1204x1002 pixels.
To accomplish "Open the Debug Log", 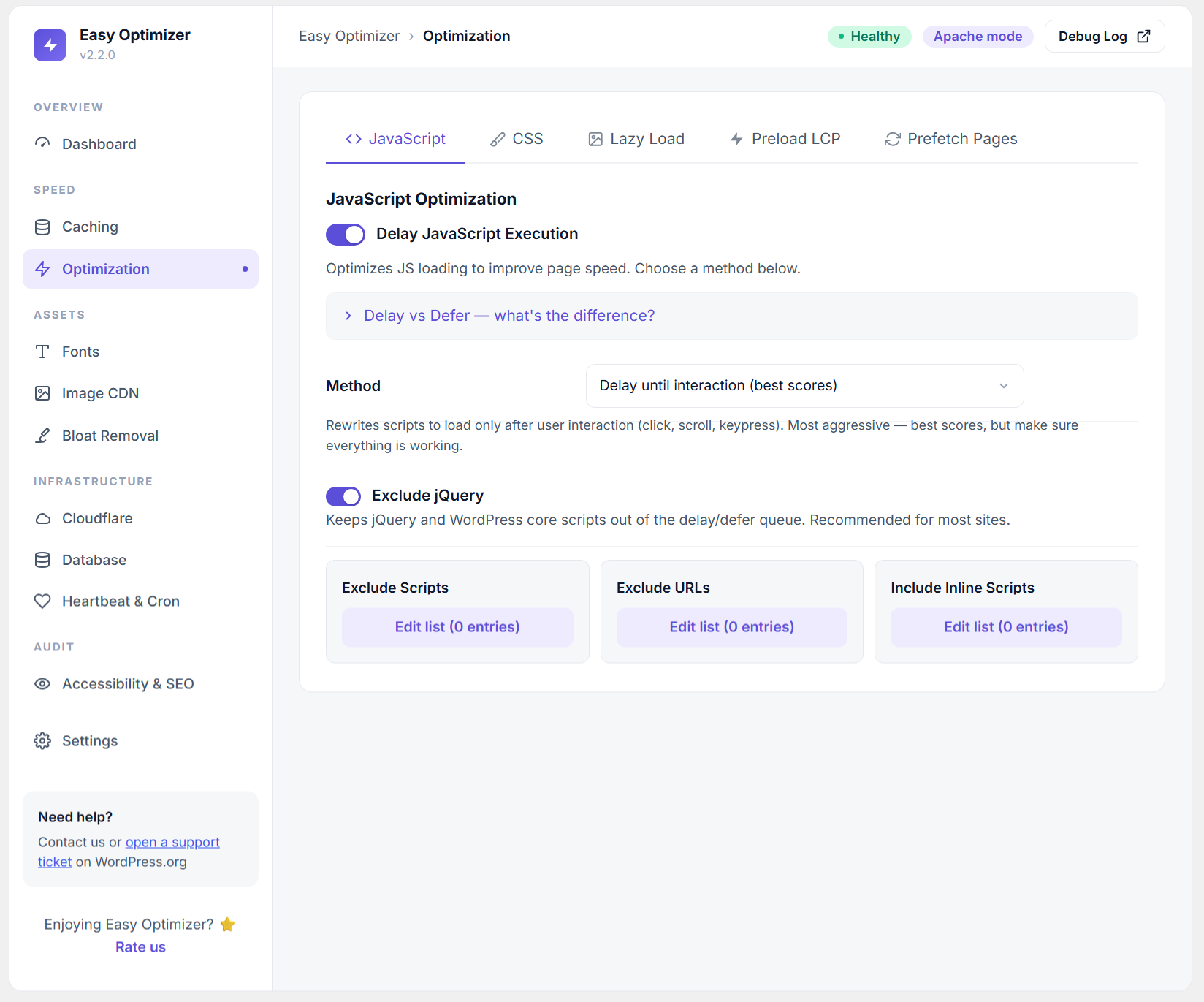I will point(1105,37).
